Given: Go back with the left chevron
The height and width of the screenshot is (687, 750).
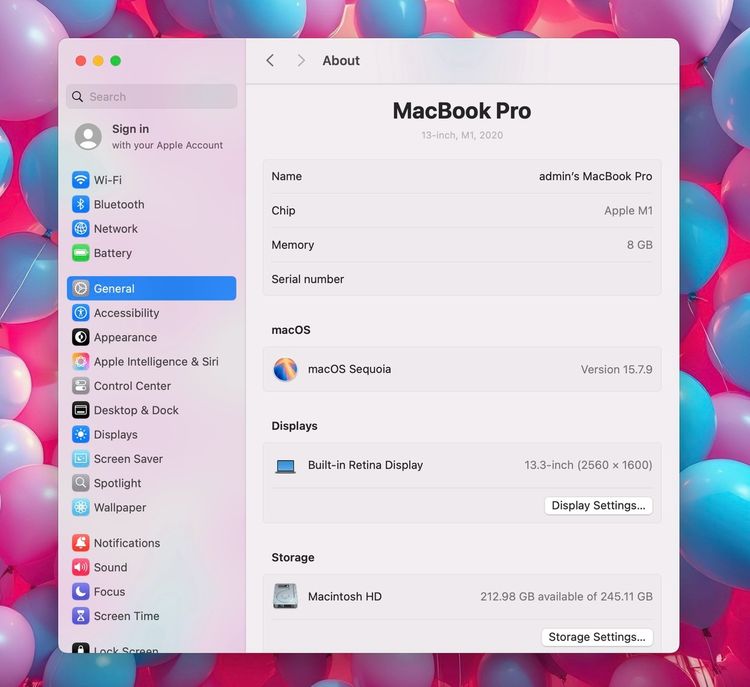Looking at the screenshot, I should [270, 61].
